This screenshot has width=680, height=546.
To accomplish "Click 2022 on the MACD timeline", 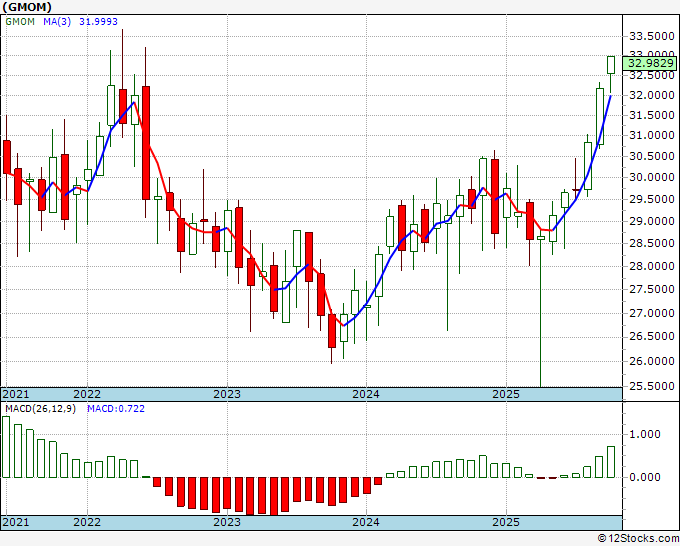I will click(x=87, y=522).
